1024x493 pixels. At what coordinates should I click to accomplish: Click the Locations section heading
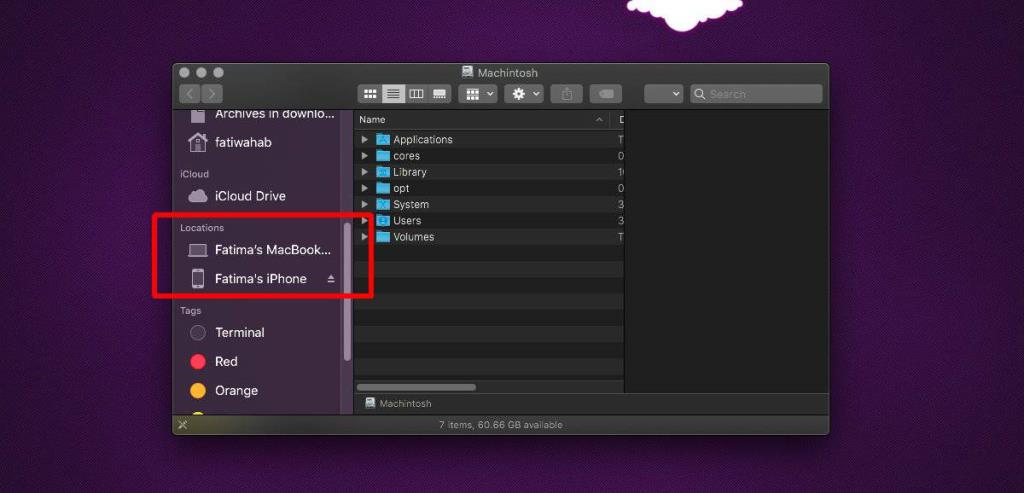(202, 228)
